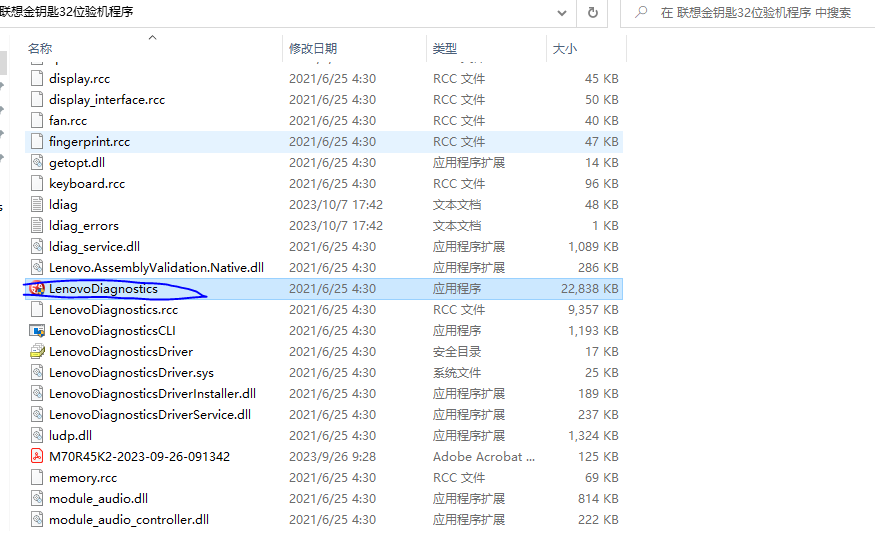Select the getopt.dll file name
The image size is (875, 536).
[x=77, y=163]
